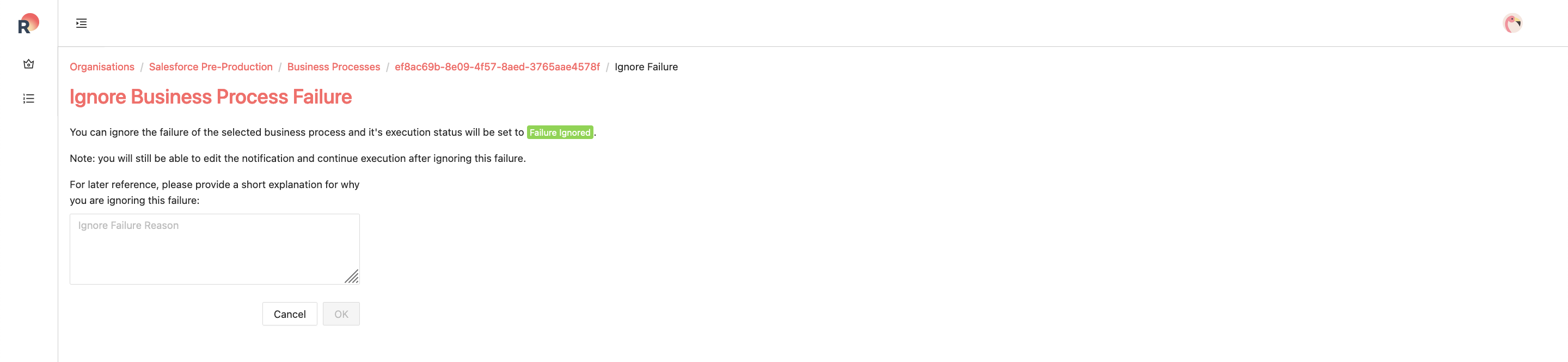Click the green Failure Ignored tag

pos(559,132)
